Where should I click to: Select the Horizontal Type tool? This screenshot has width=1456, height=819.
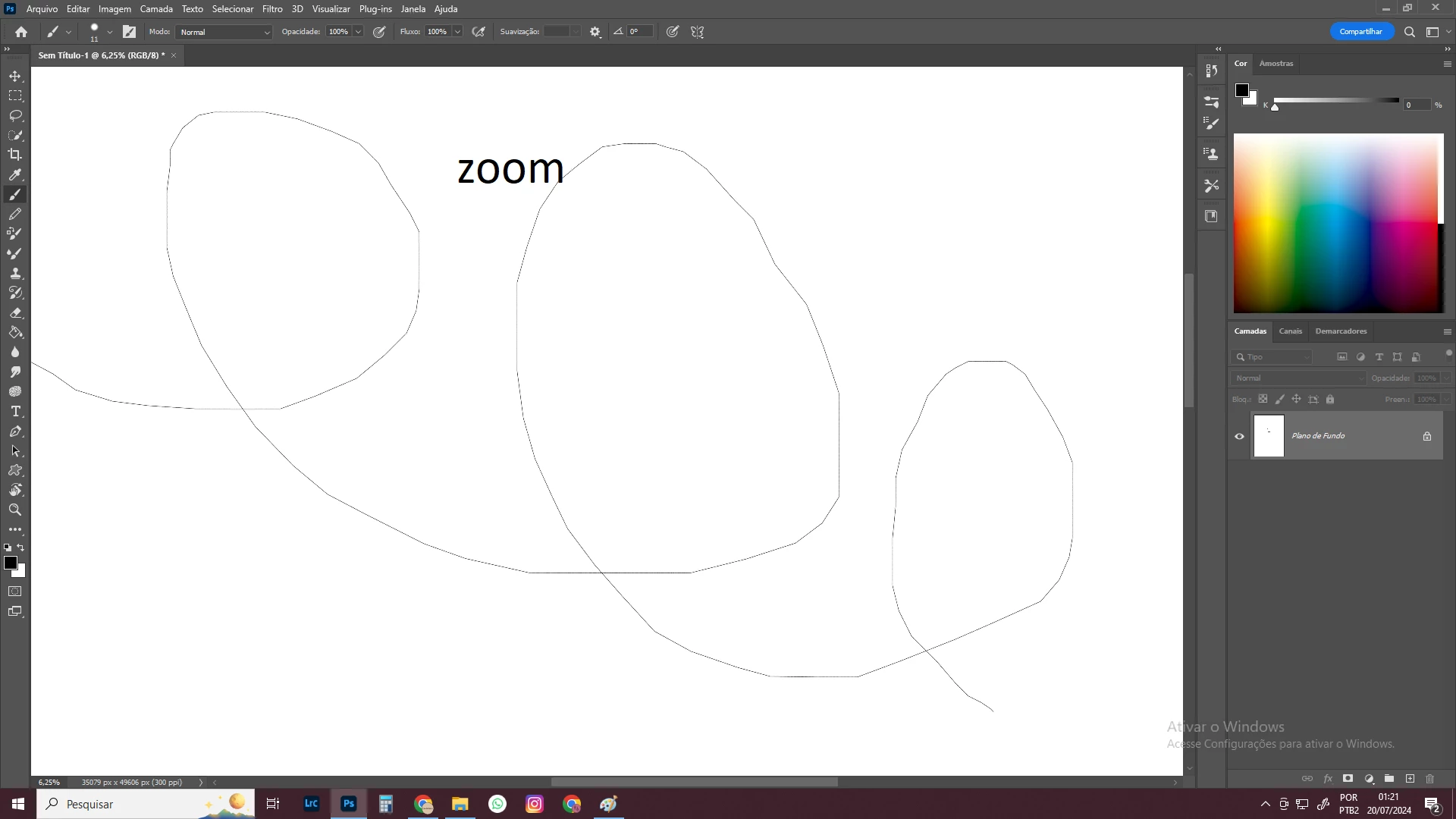(x=15, y=411)
